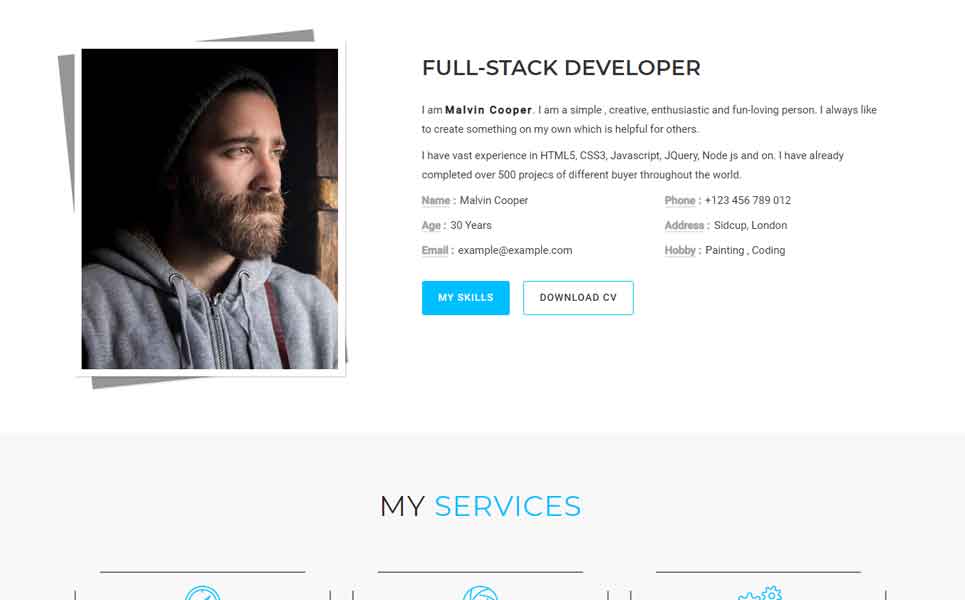The height and width of the screenshot is (600, 965).
Task: Click the FULL-STACK DEVELOPER heading
Action: coord(561,68)
